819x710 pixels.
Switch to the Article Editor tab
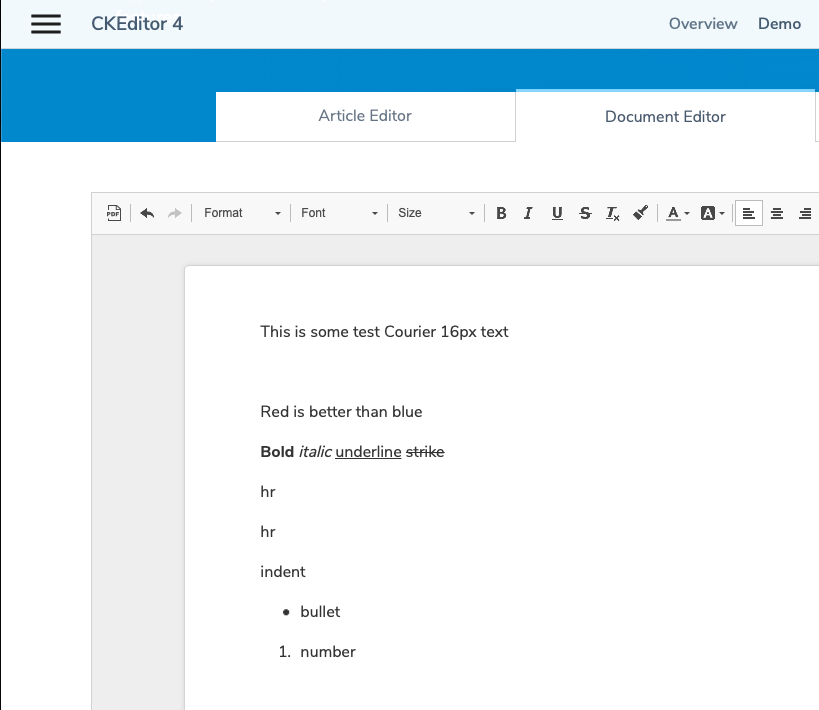coord(365,116)
